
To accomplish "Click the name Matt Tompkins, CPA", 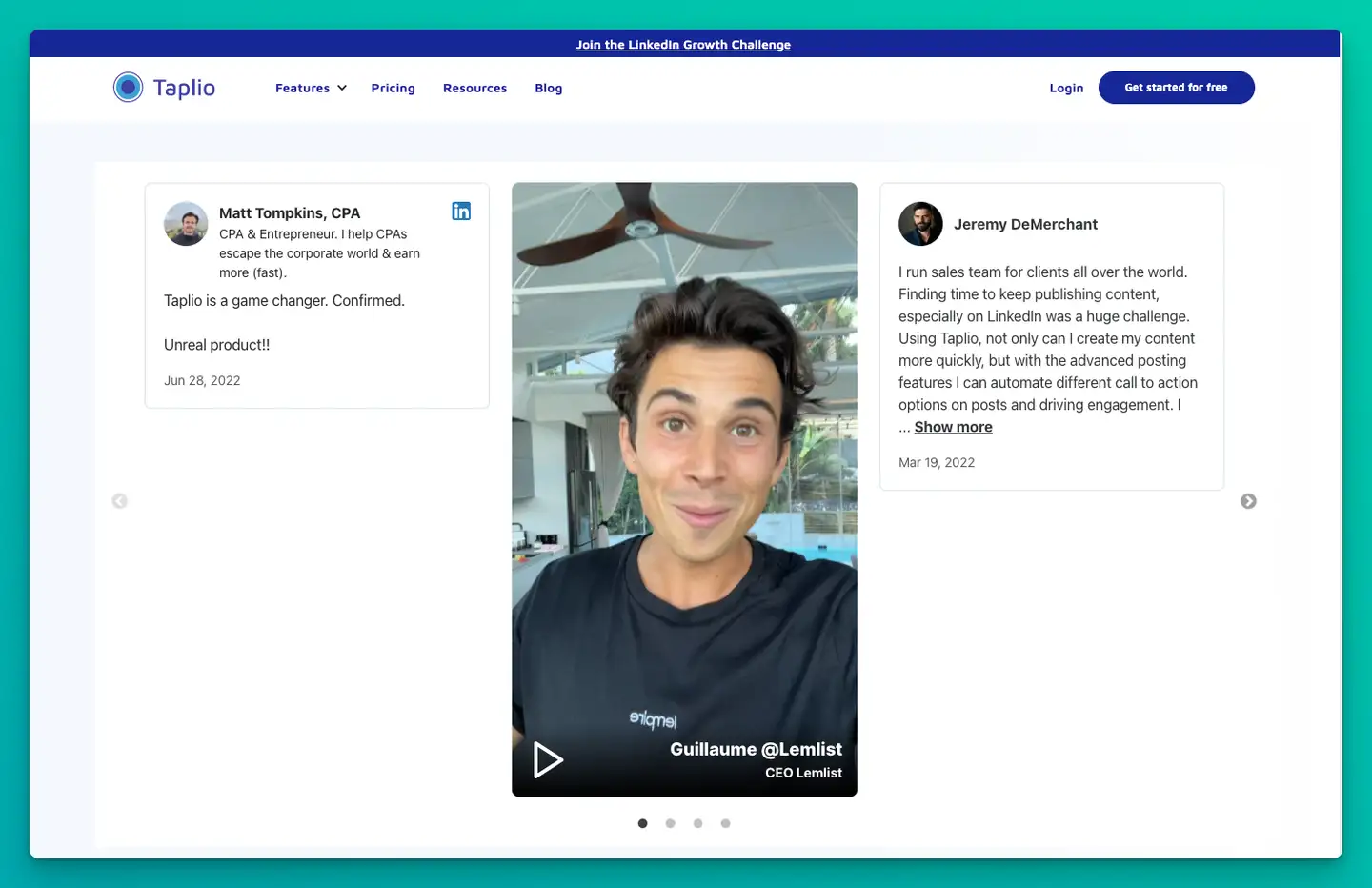I will (x=290, y=213).
